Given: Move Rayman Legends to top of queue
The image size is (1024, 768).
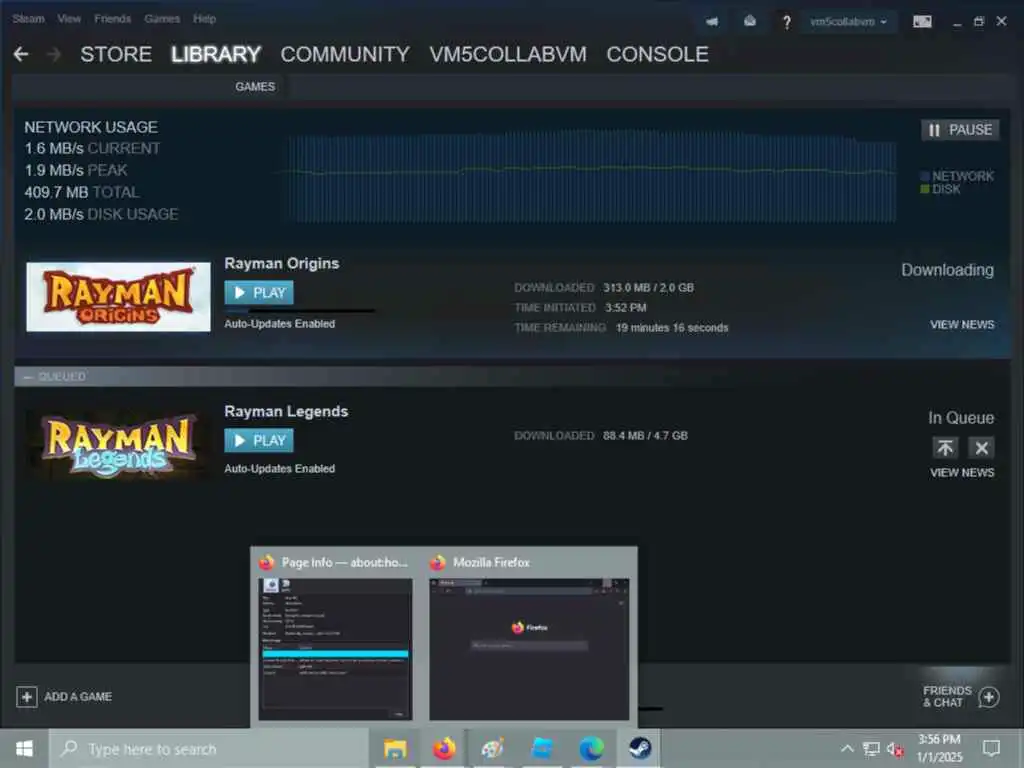Looking at the screenshot, I should tap(945, 448).
